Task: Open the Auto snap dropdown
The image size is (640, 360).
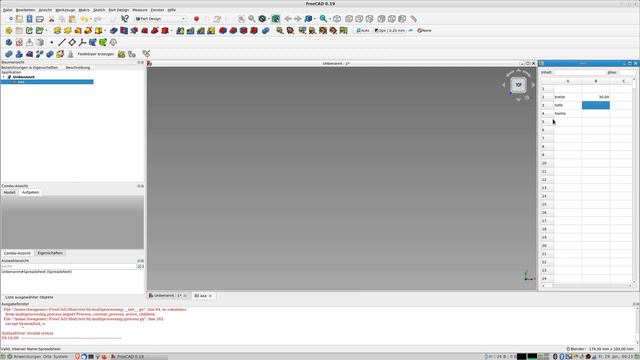Action: tap(363, 31)
